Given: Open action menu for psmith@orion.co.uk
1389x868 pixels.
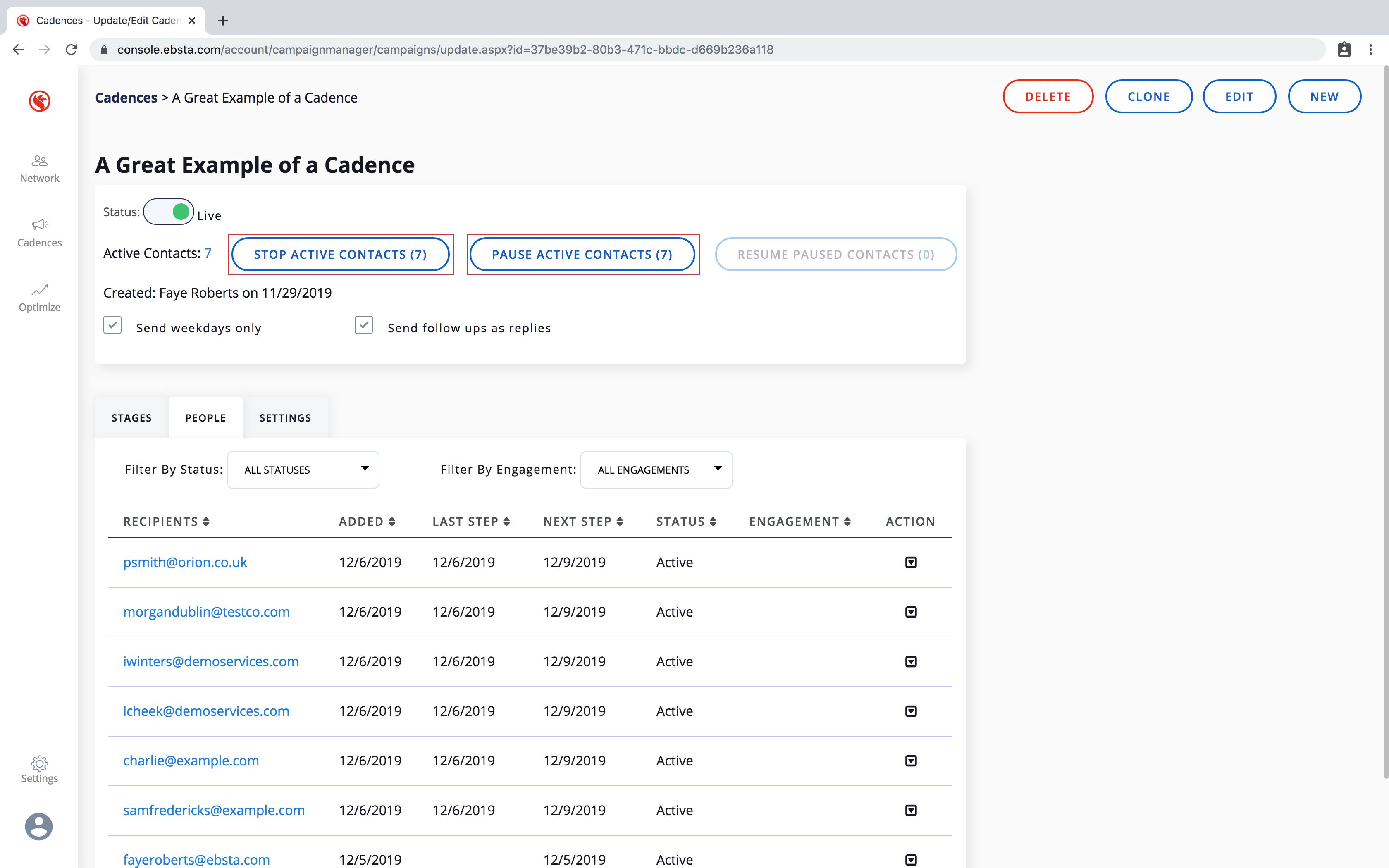Looking at the screenshot, I should [x=911, y=563].
